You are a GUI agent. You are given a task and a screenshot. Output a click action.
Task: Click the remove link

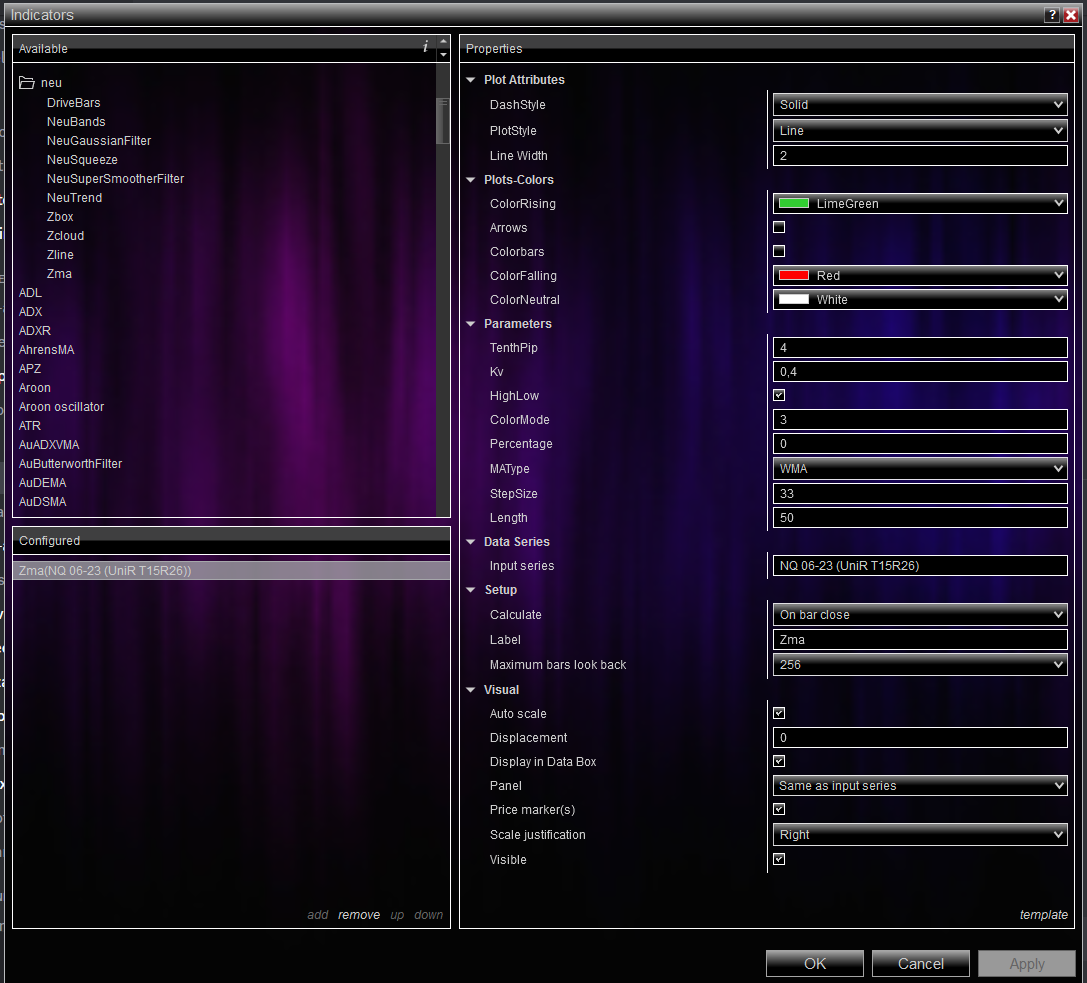click(359, 915)
